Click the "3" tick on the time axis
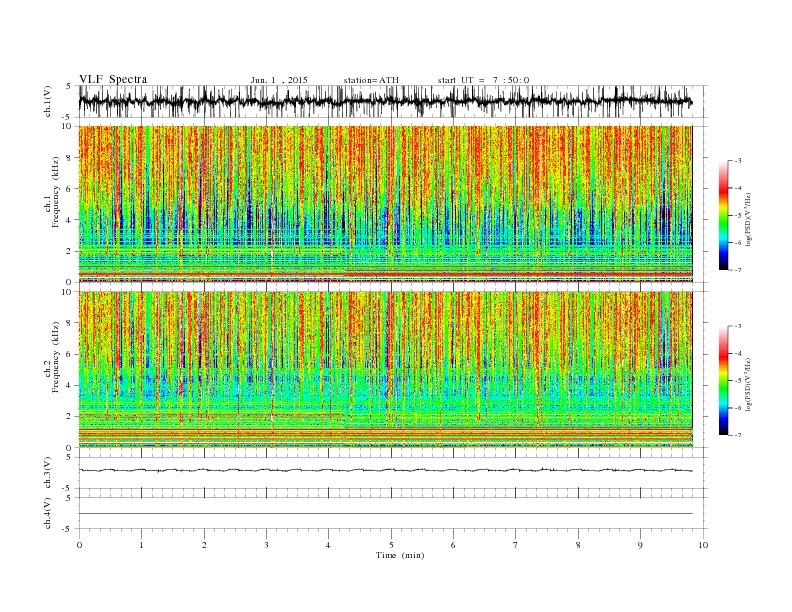Image resolution: width=792 pixels, height=612 pixels. pos(266,545)
